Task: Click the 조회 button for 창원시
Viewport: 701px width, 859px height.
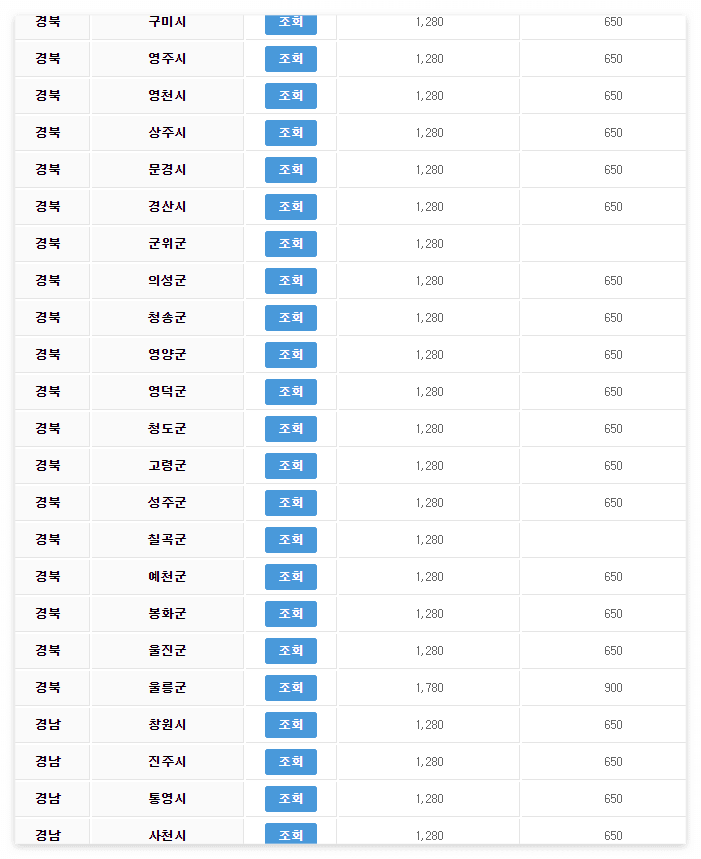Action: pyautogui.click(x=290, y=724)
